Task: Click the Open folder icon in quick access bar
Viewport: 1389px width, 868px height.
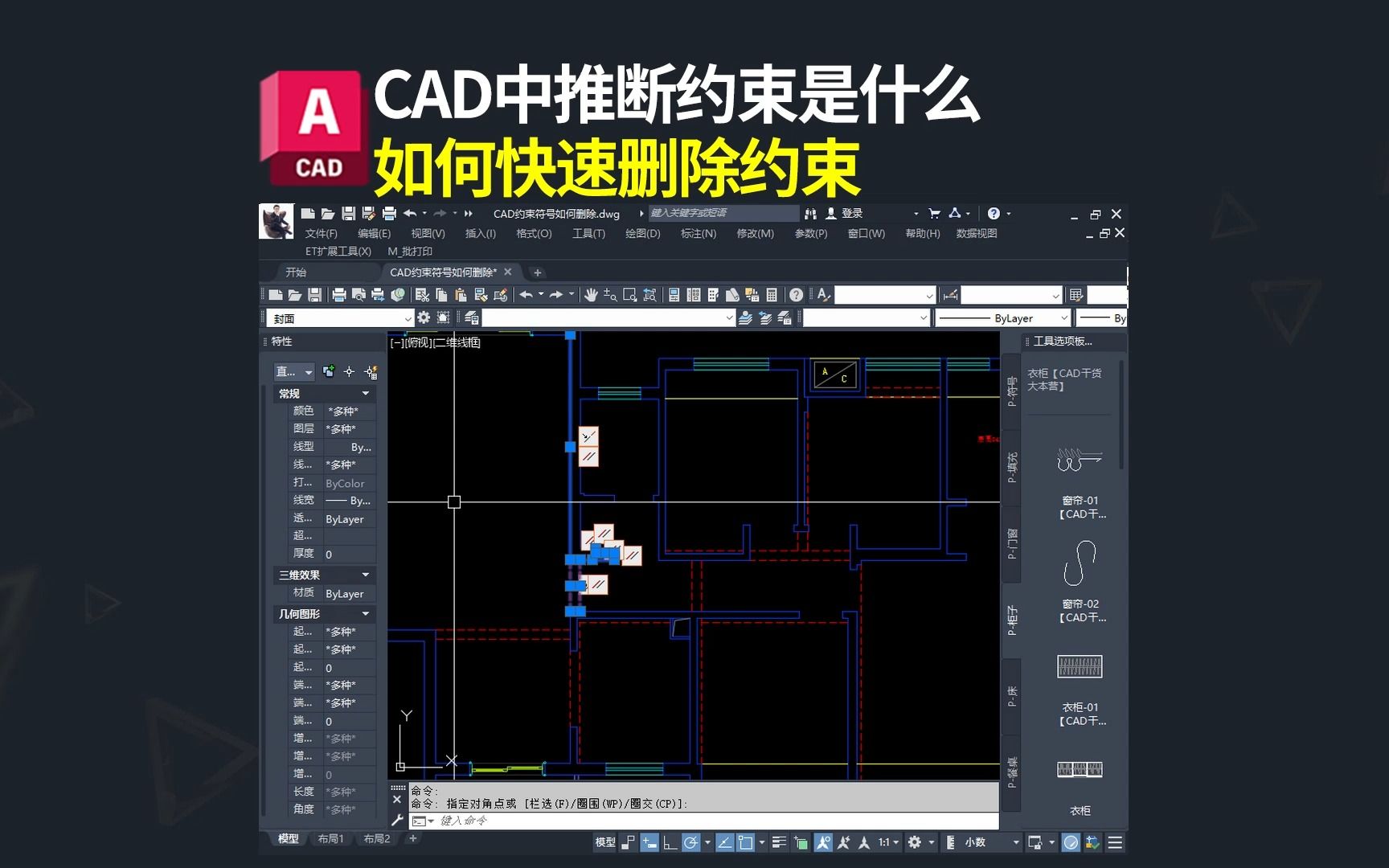Action: pos(328,214)
